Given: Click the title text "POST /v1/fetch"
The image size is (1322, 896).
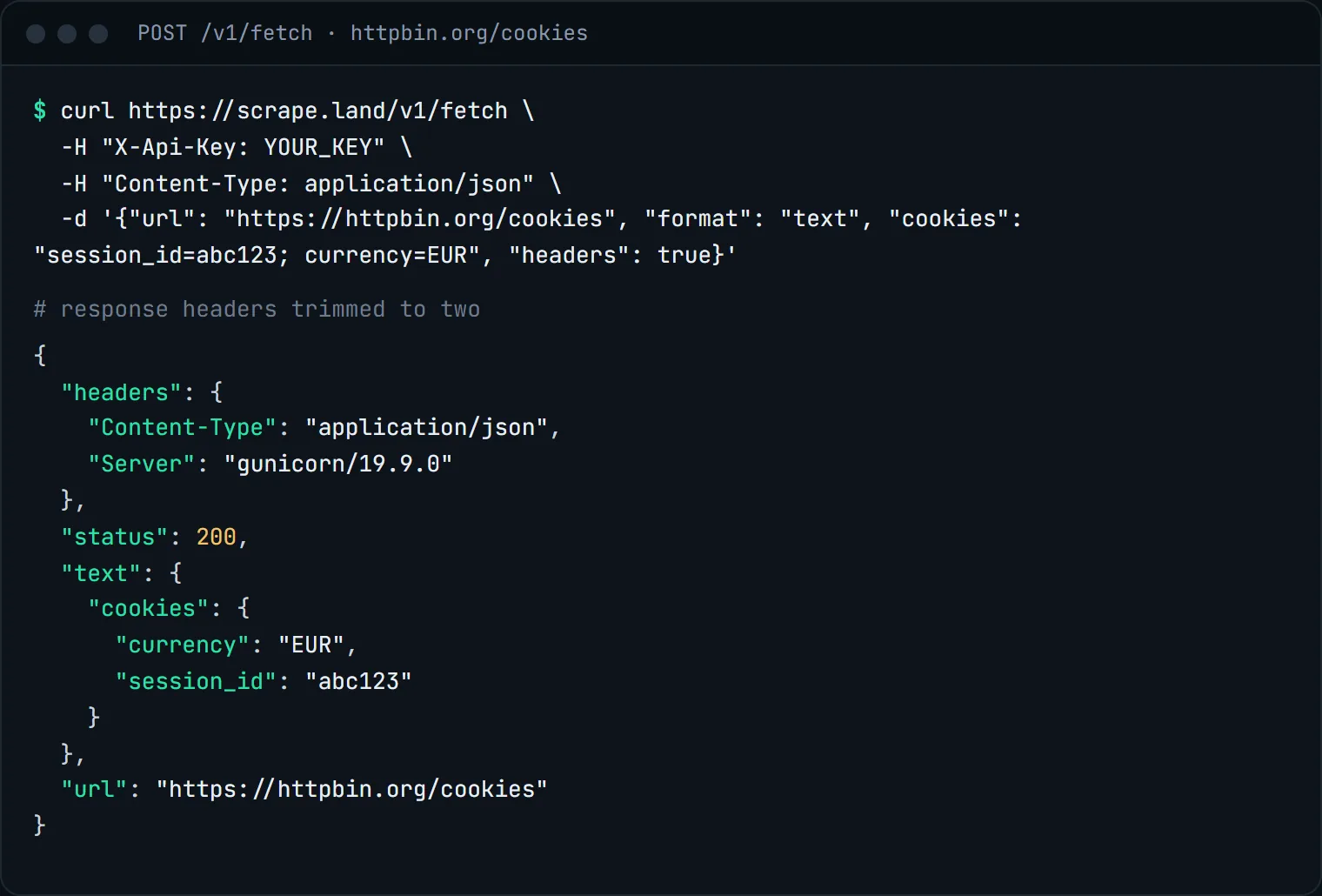Looking at the screenshot, I should coord(224,33).
